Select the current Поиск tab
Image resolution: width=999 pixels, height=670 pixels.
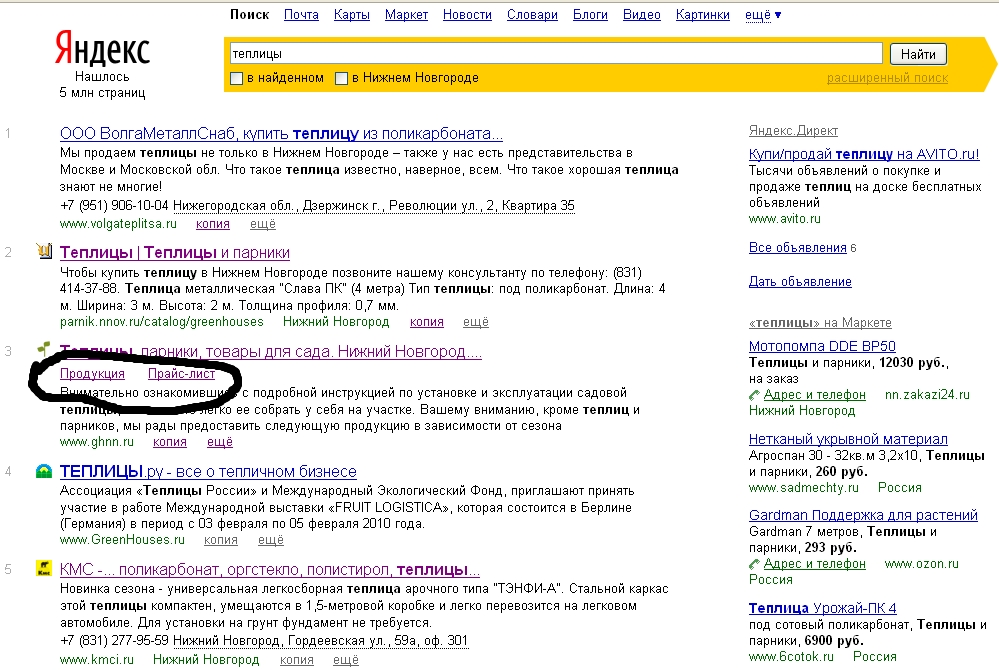click(250, 15)
